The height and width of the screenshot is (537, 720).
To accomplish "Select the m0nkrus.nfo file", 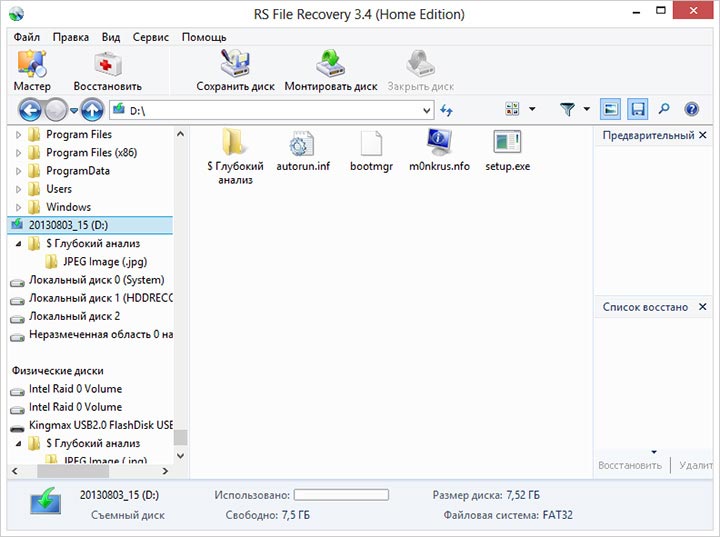I will point(439,151).
